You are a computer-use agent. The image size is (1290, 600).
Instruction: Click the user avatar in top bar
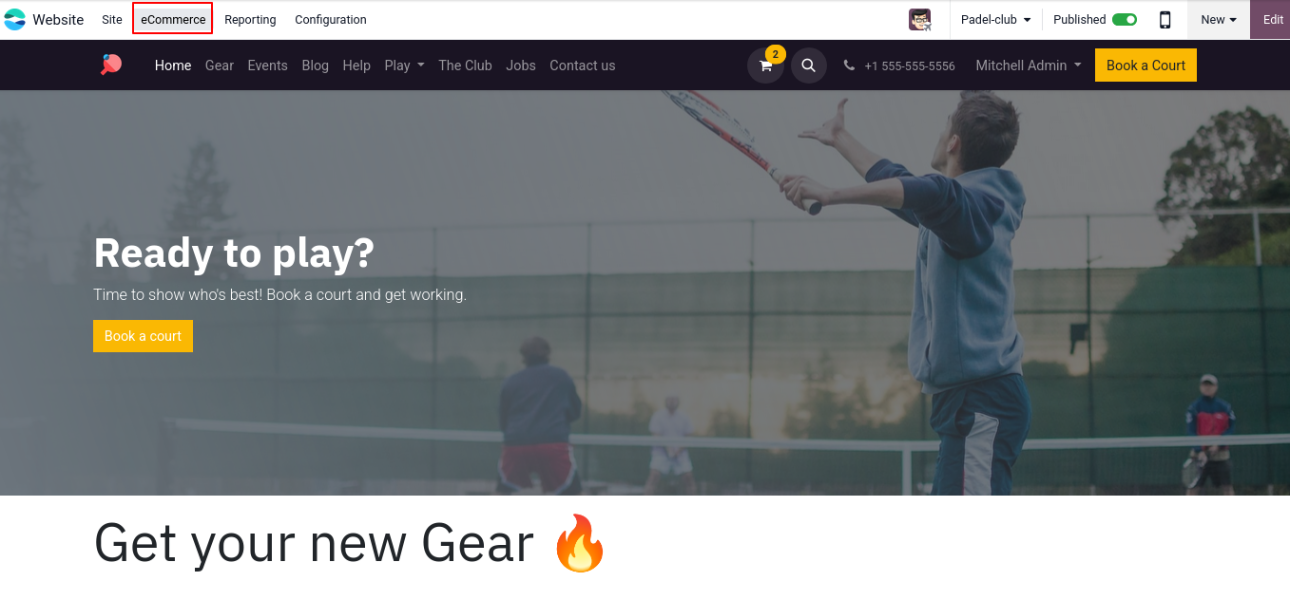click(920, 19)
